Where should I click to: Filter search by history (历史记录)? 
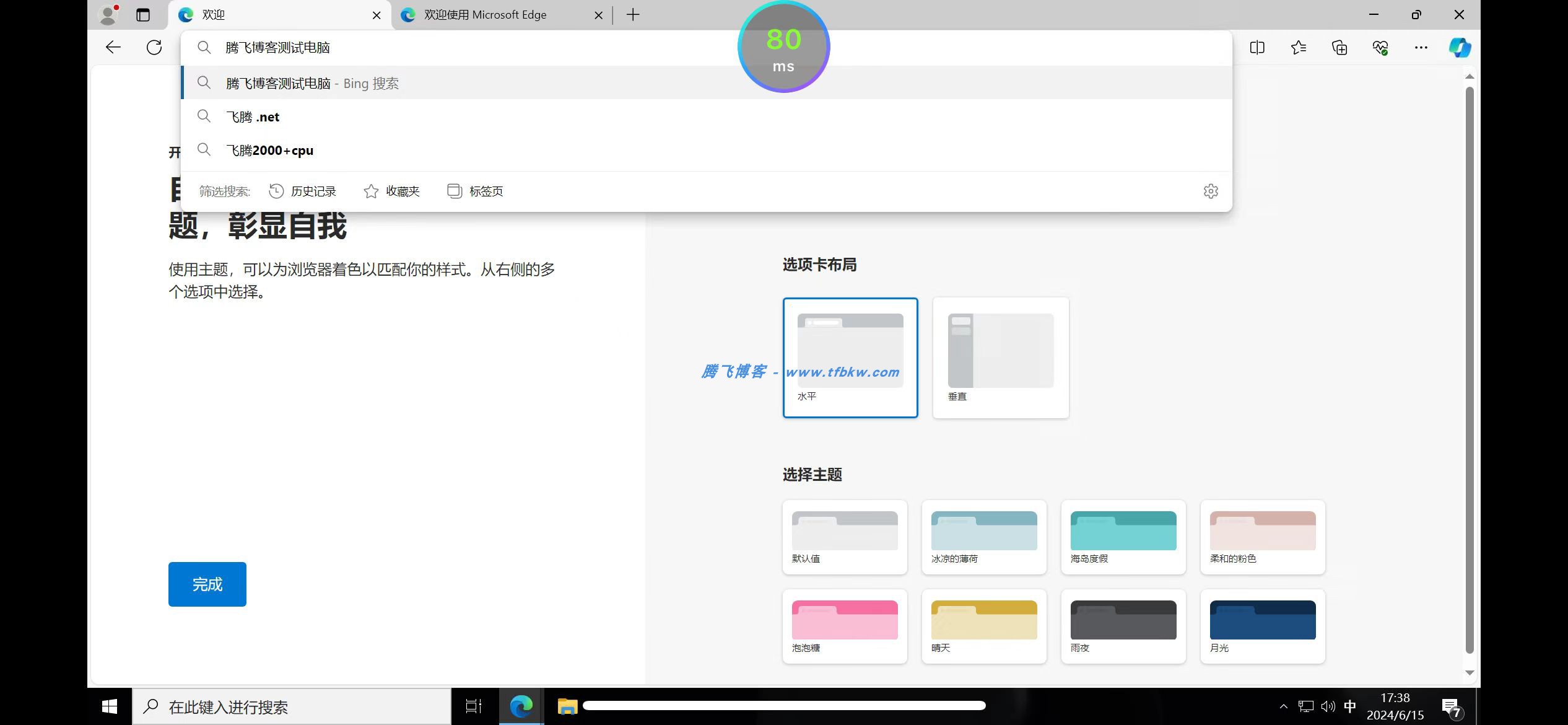(x=303, y=191)
